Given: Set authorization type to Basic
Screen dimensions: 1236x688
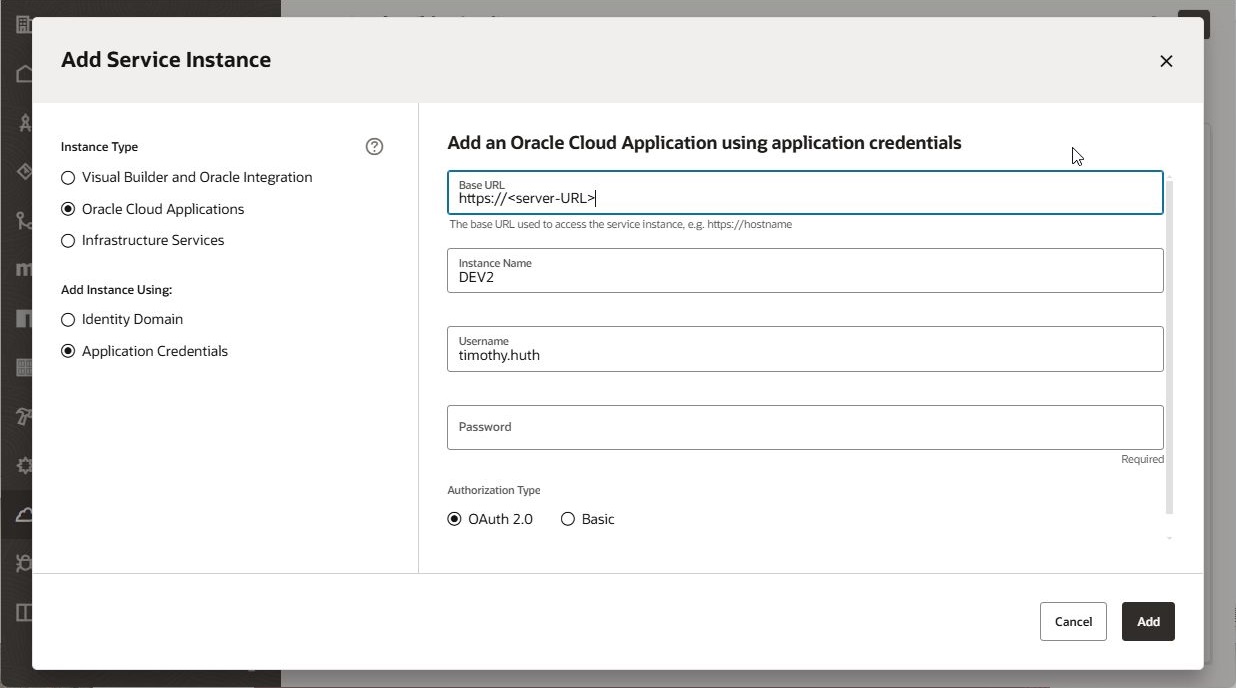Looking at the screenshot, I should click(568, 519).
